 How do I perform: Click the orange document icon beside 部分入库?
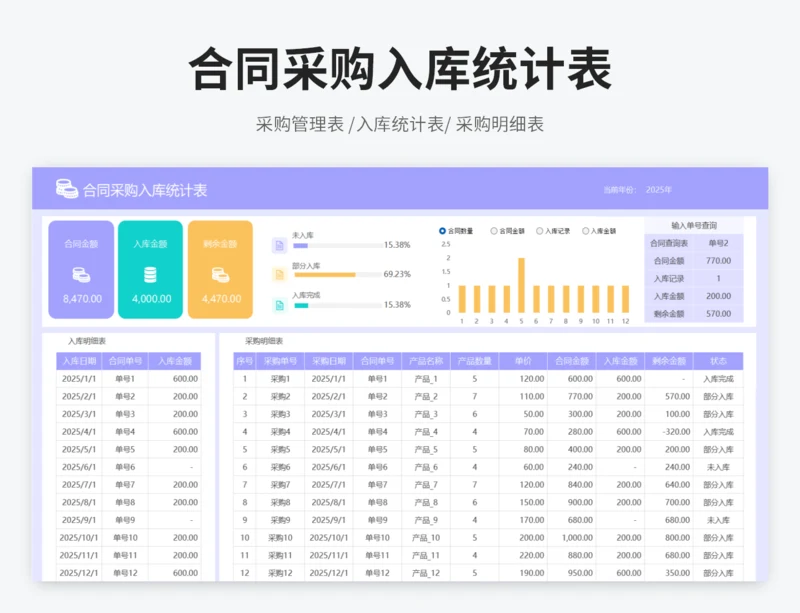click(279, 275)
